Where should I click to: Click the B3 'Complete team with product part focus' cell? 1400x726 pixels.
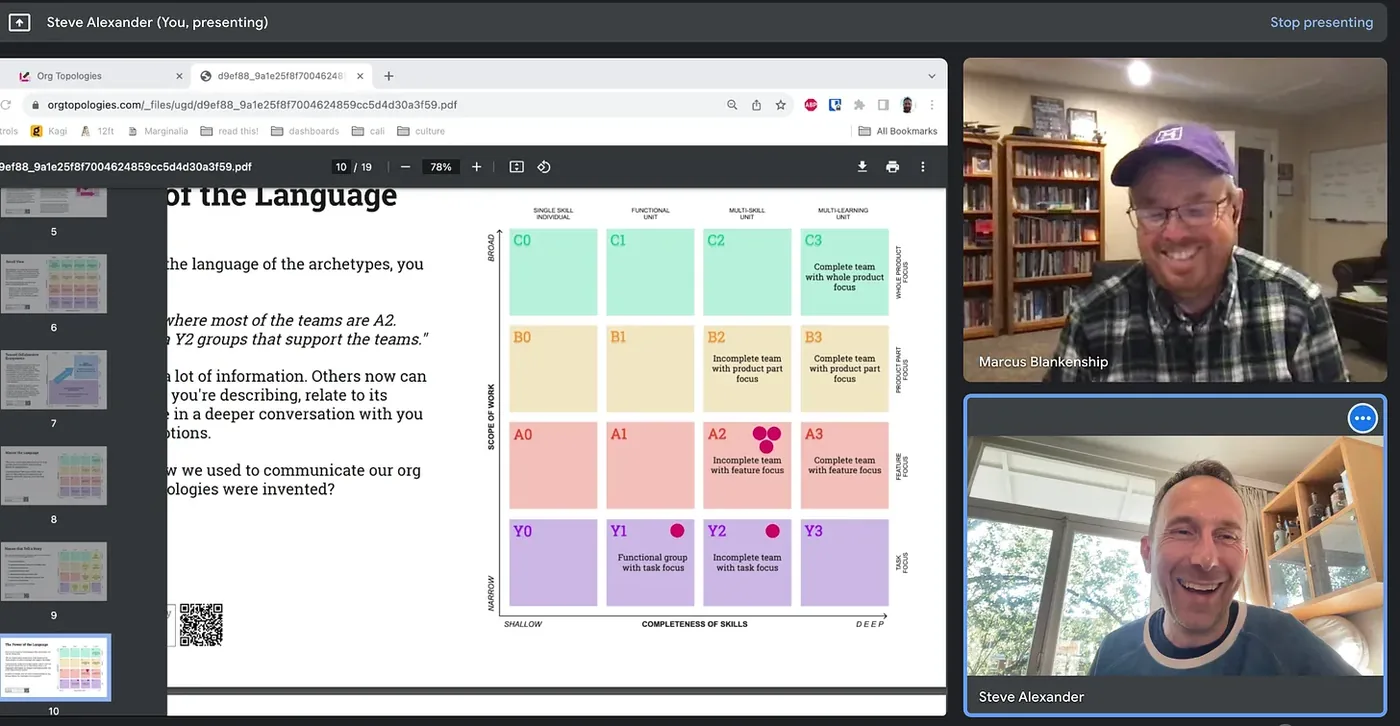[x=845, y=369]
